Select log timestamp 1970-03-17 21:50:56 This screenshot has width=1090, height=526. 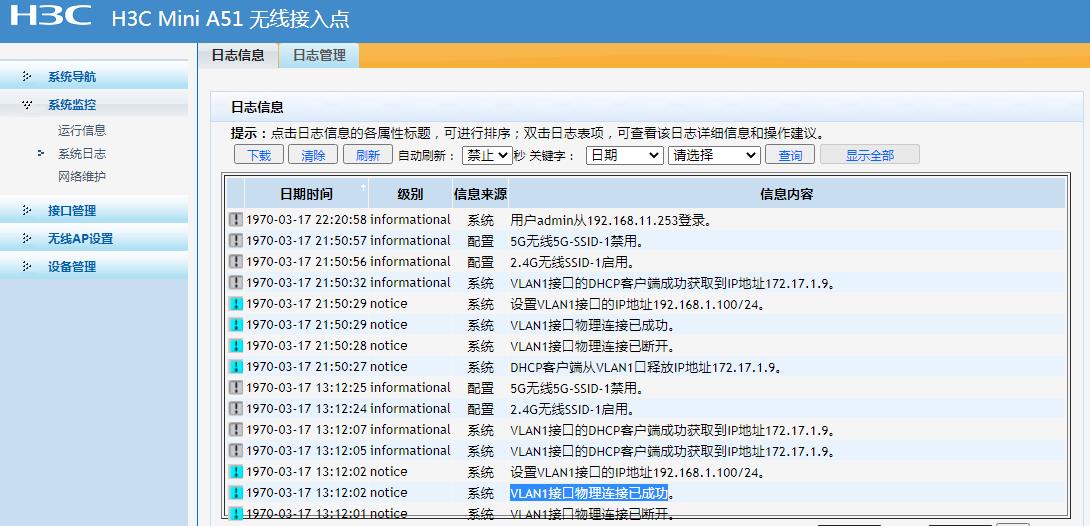[307, 262]
